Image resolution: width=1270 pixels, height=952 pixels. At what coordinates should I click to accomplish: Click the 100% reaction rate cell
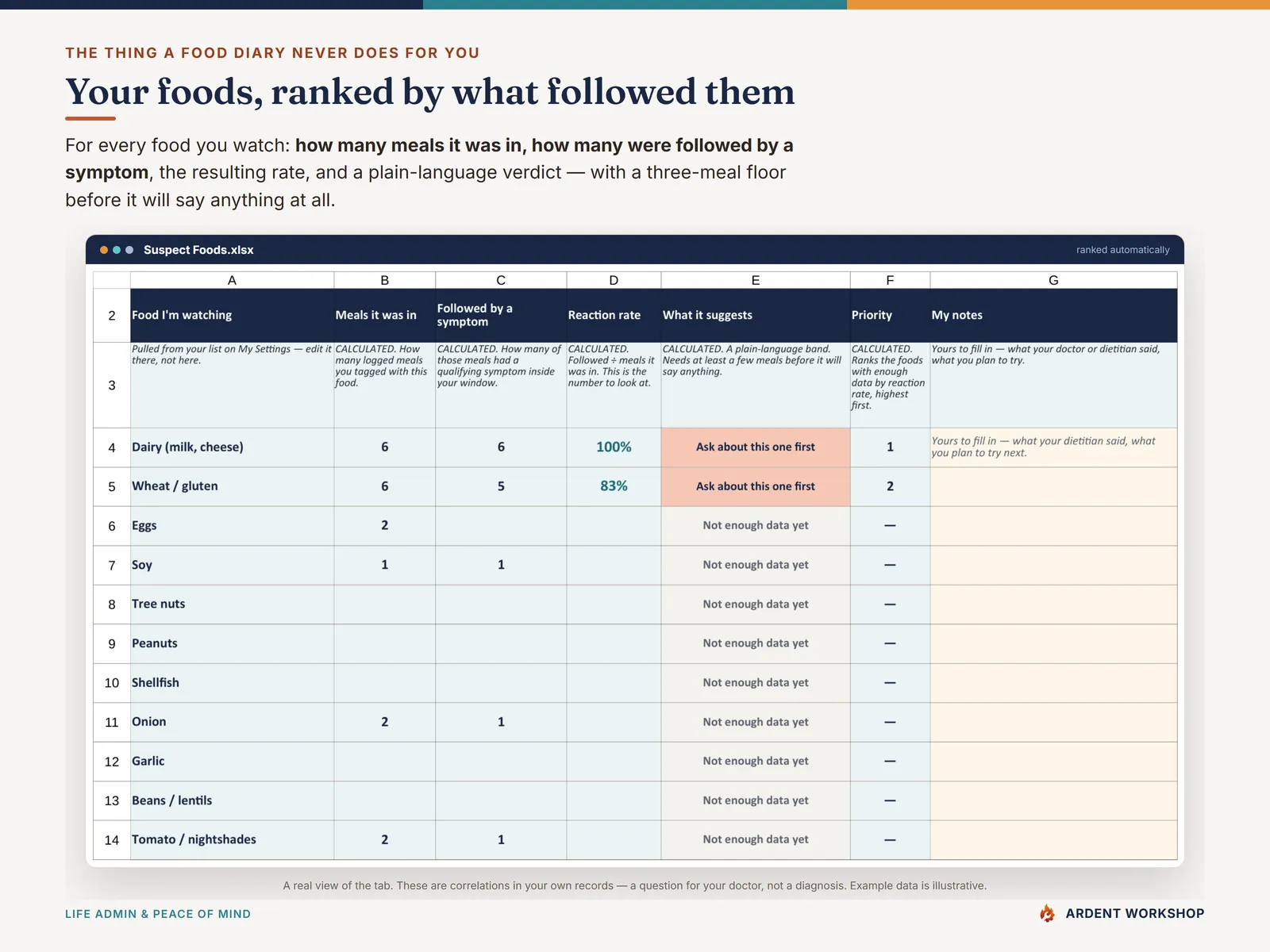(x=614, y=447)
